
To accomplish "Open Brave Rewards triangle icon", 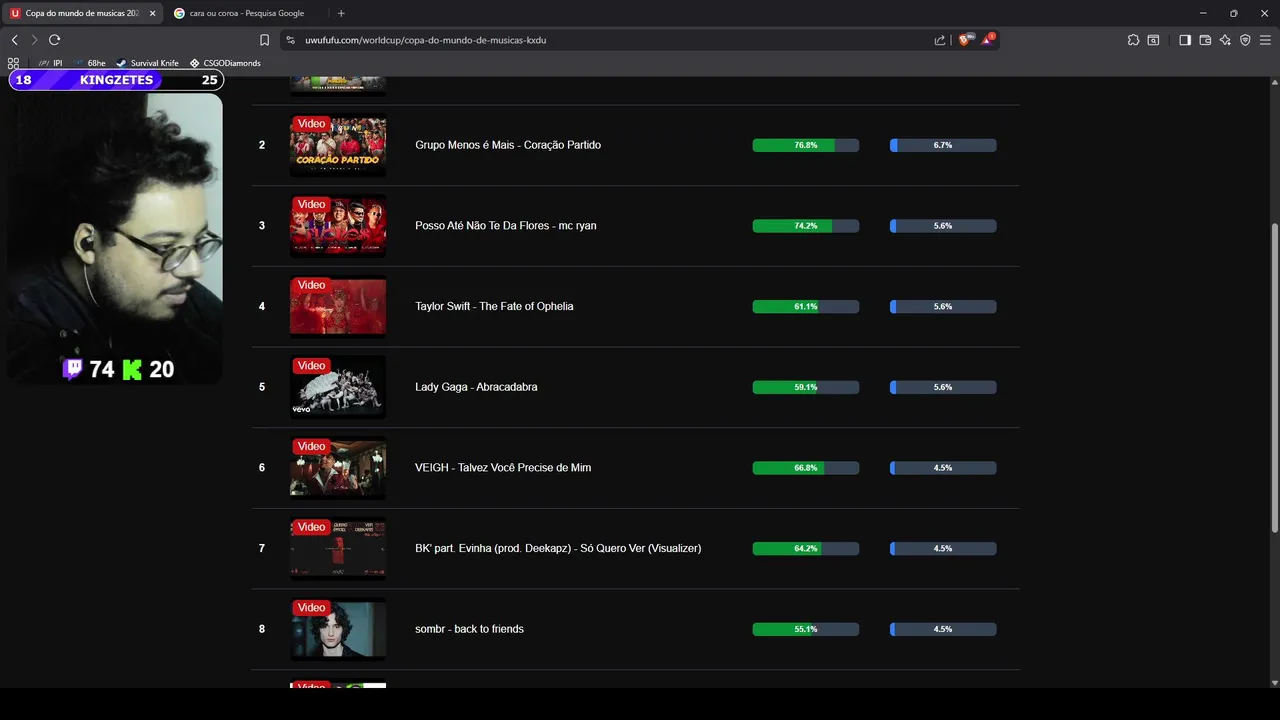I will pos(988,40).
